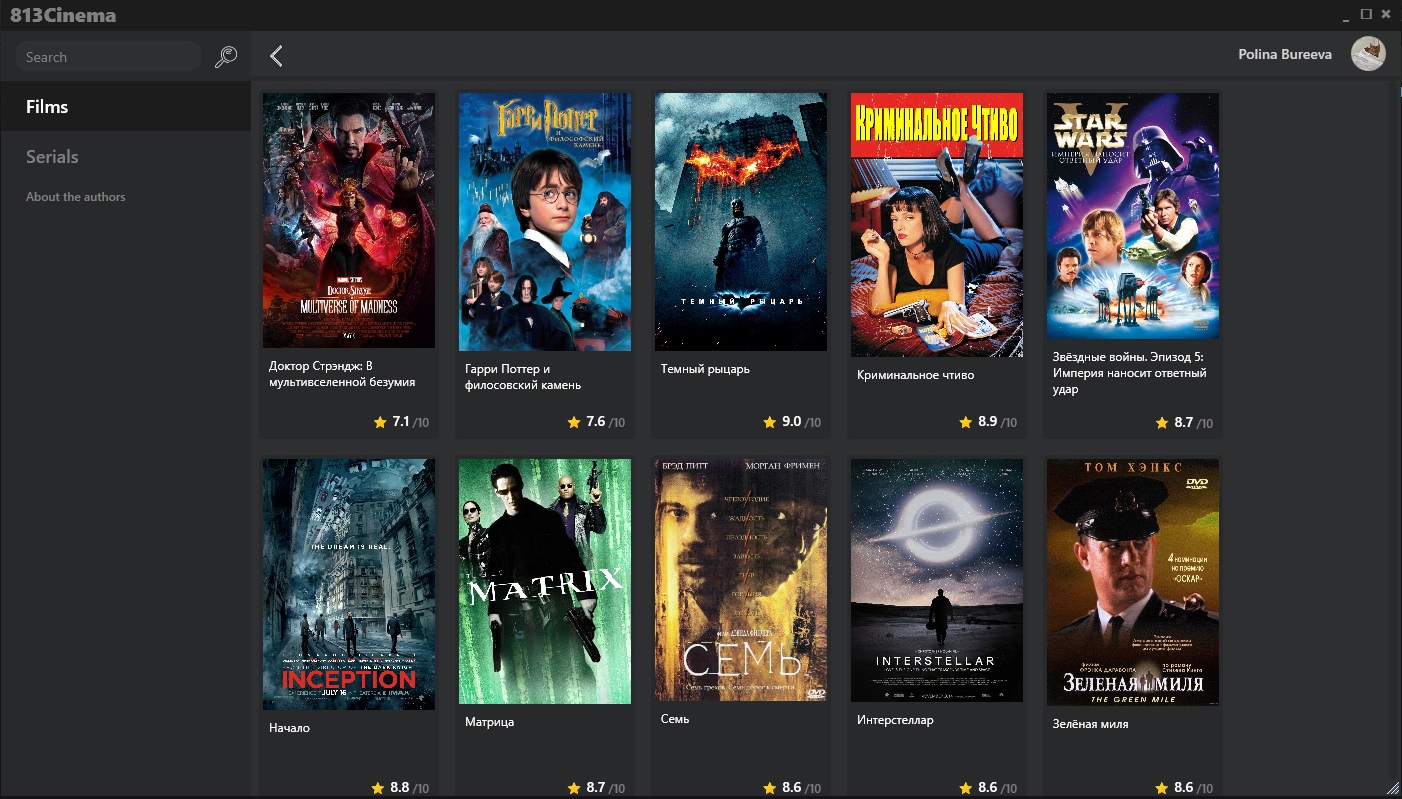This screenshot has height=799, width=1402.
Task: Open the Doctor Strange Multiverse of Madness poster
Action: point(349,220)
